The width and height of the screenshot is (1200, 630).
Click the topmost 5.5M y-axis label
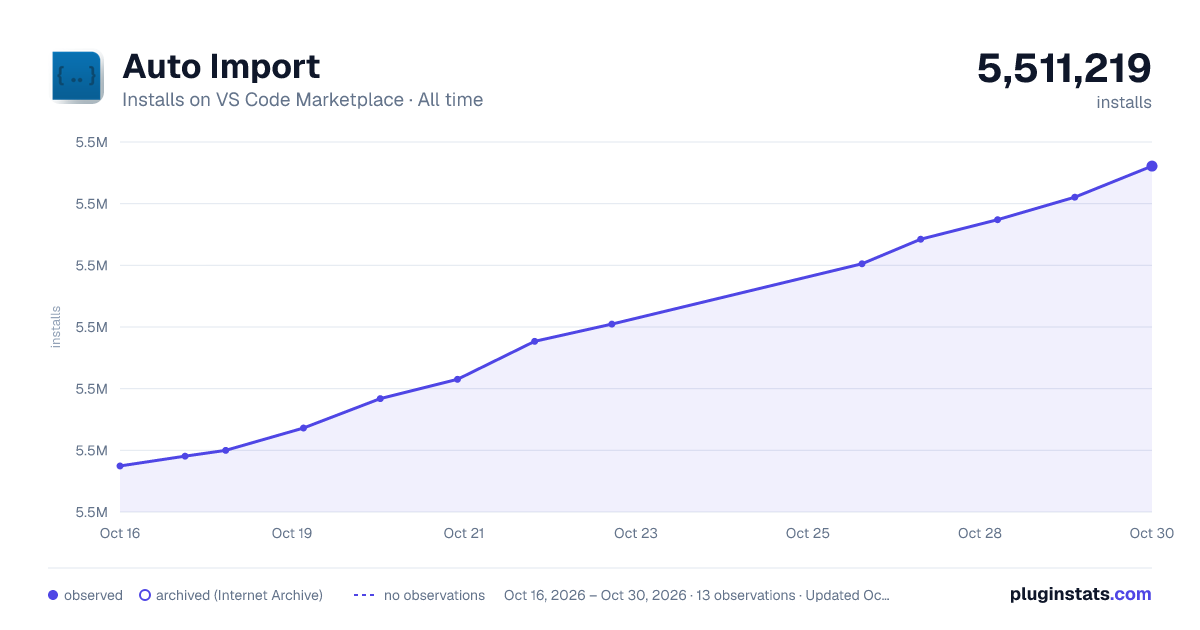92,142
